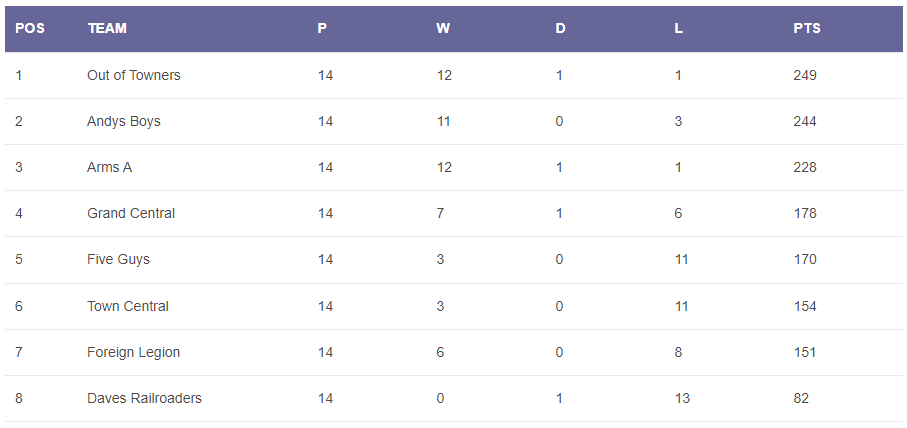Click the TEAM column header
This screenshot has height=428, width=907.
click(x=107, y=28)
